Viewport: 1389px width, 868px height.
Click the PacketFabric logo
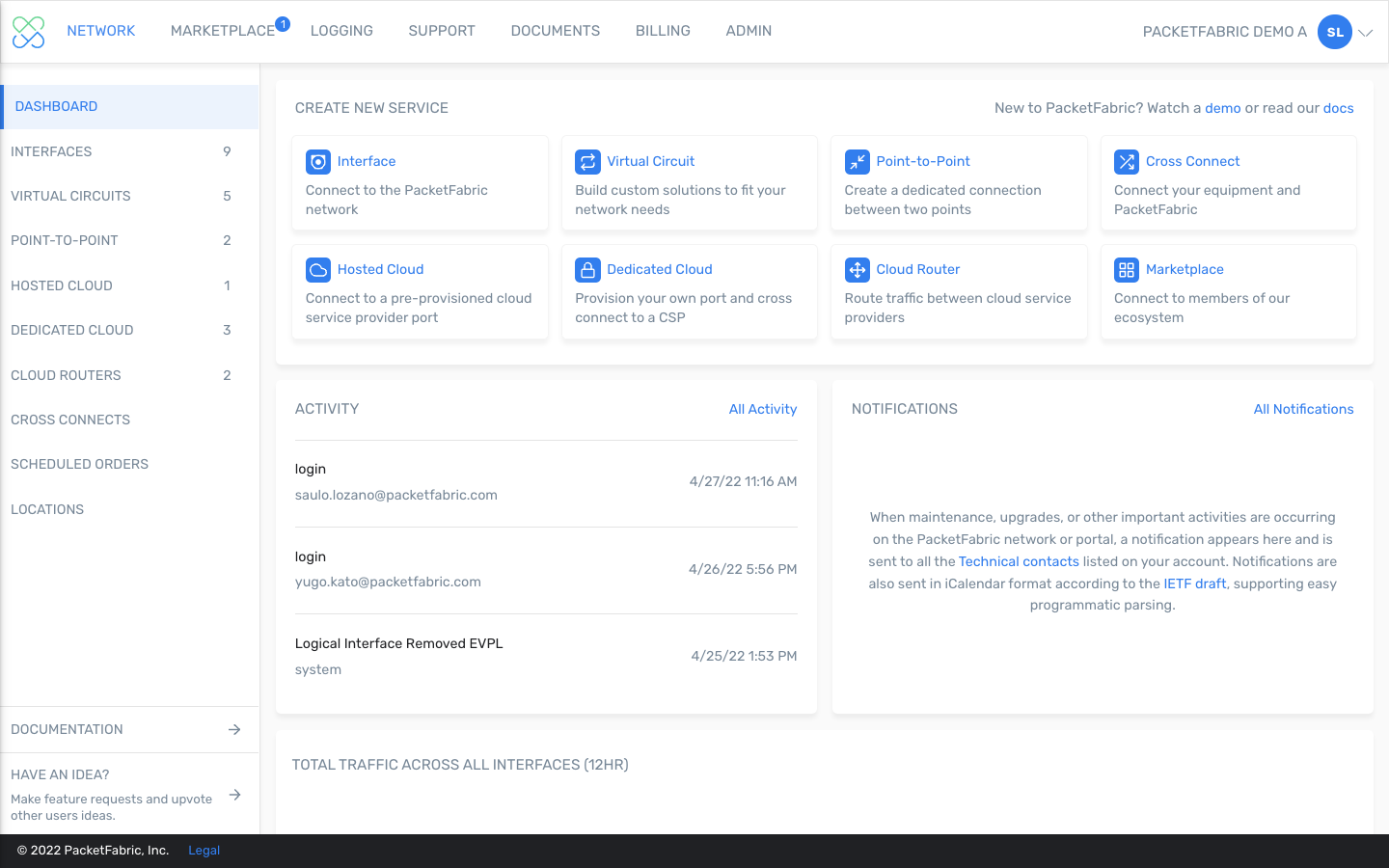point(29,32)
